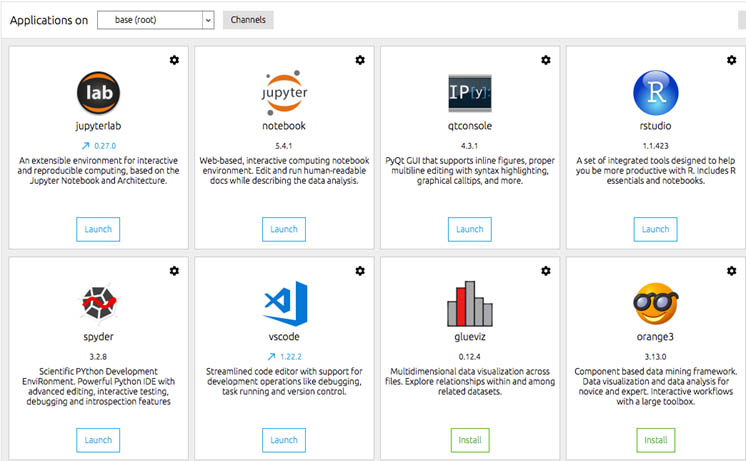Open the glueviz card gear settings
Image resolution: width=746 pixels, height=461 pixels.
tap(546, 271)
